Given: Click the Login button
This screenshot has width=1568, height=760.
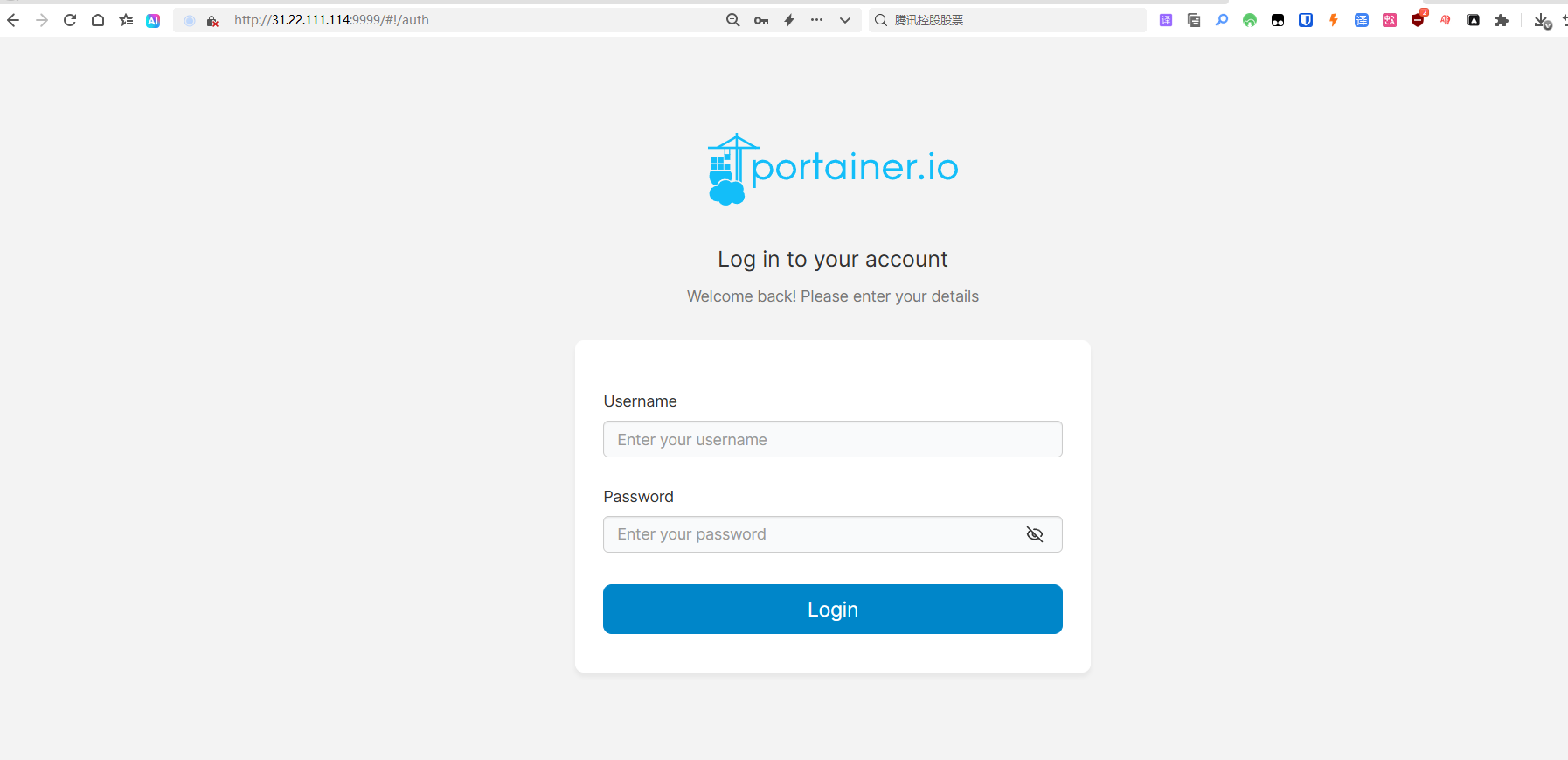Looking at the screenshot, I should [833, 610].
